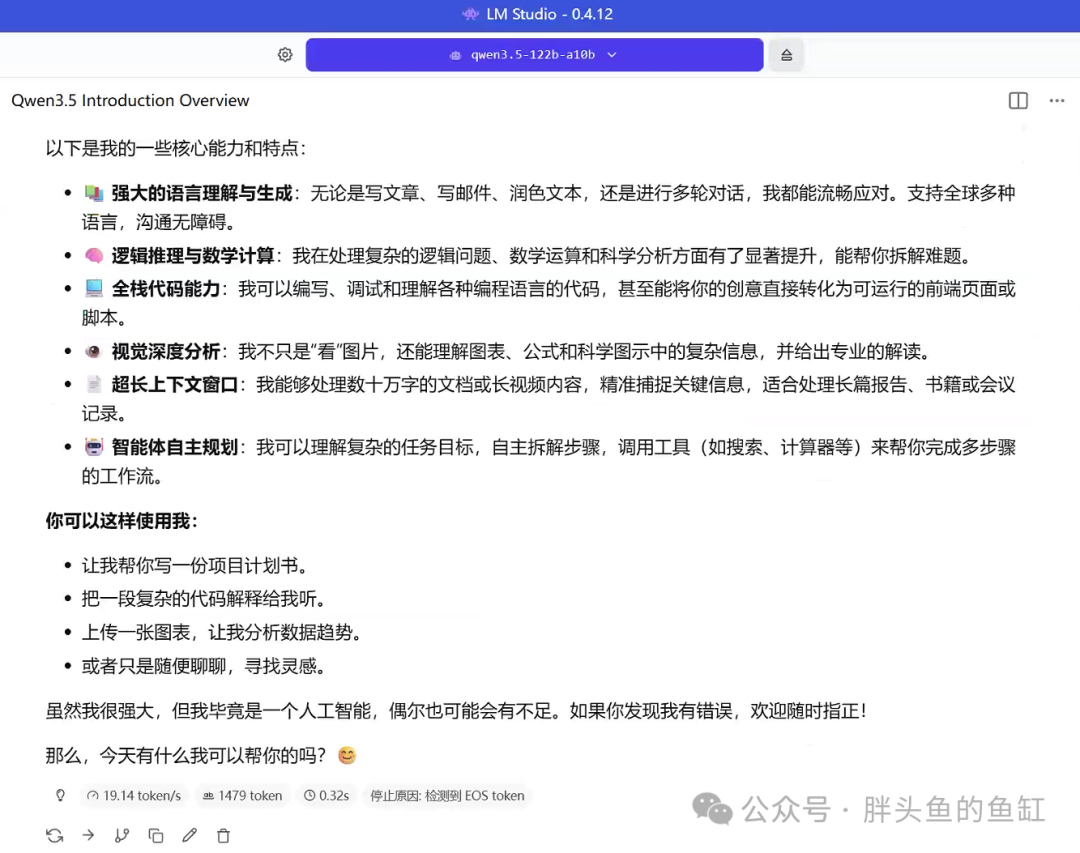Click the chat title Qwen3.5 Introduction Overview
The image size is (1080, 853).
click(130, 101)
